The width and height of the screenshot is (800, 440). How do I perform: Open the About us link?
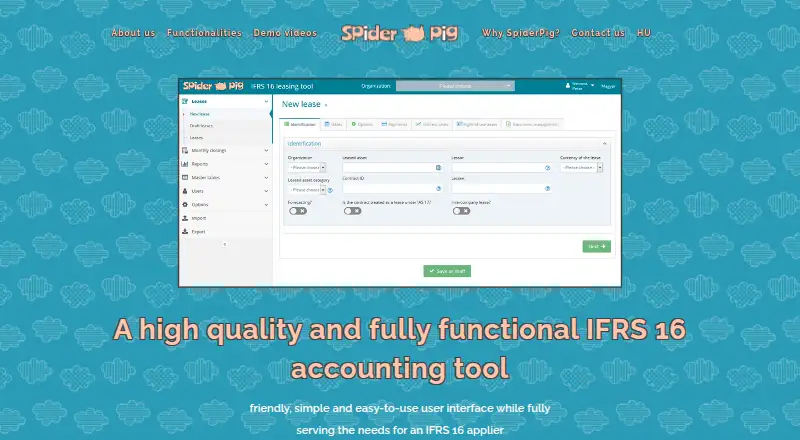133,33
